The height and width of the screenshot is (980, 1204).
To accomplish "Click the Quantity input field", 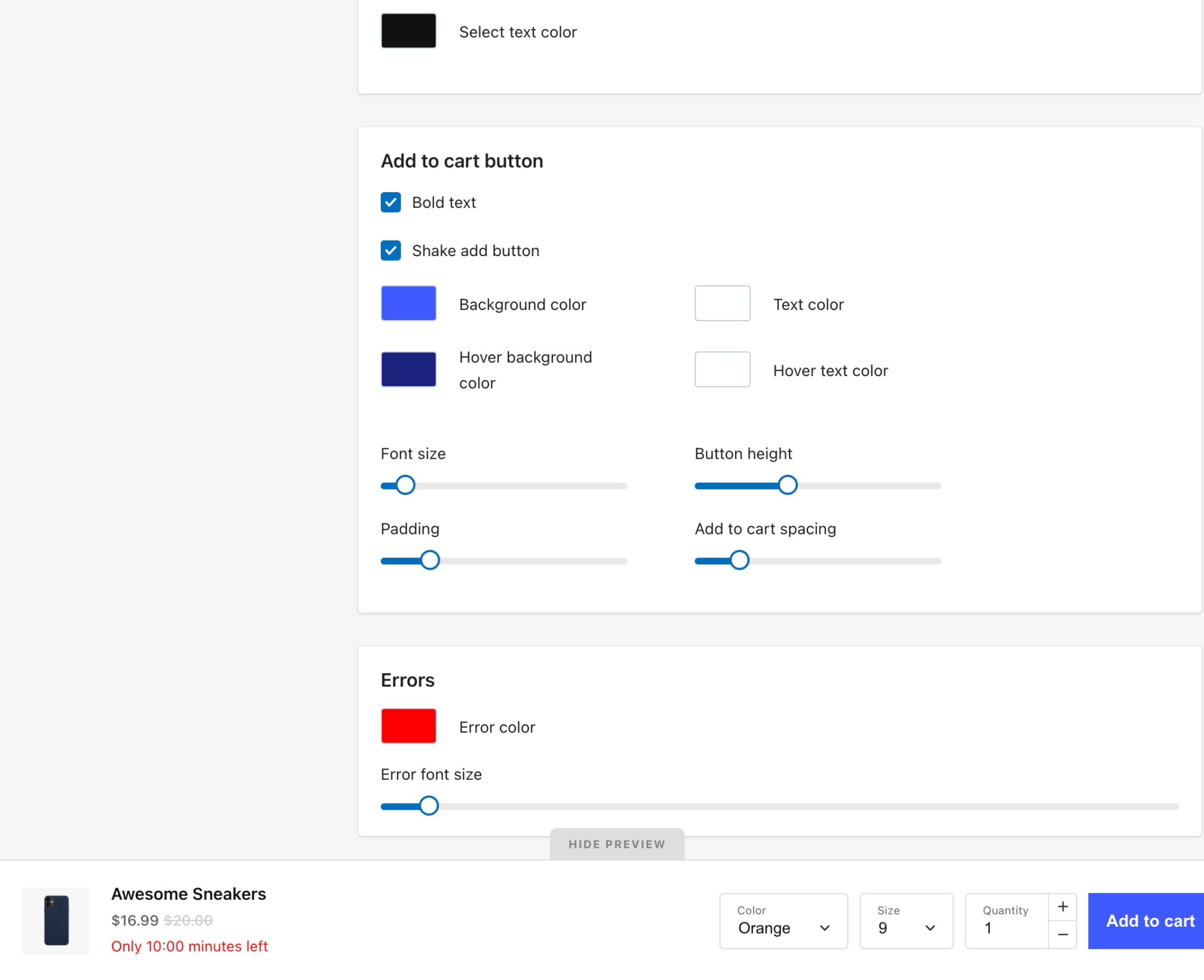I will point(1007,921).
